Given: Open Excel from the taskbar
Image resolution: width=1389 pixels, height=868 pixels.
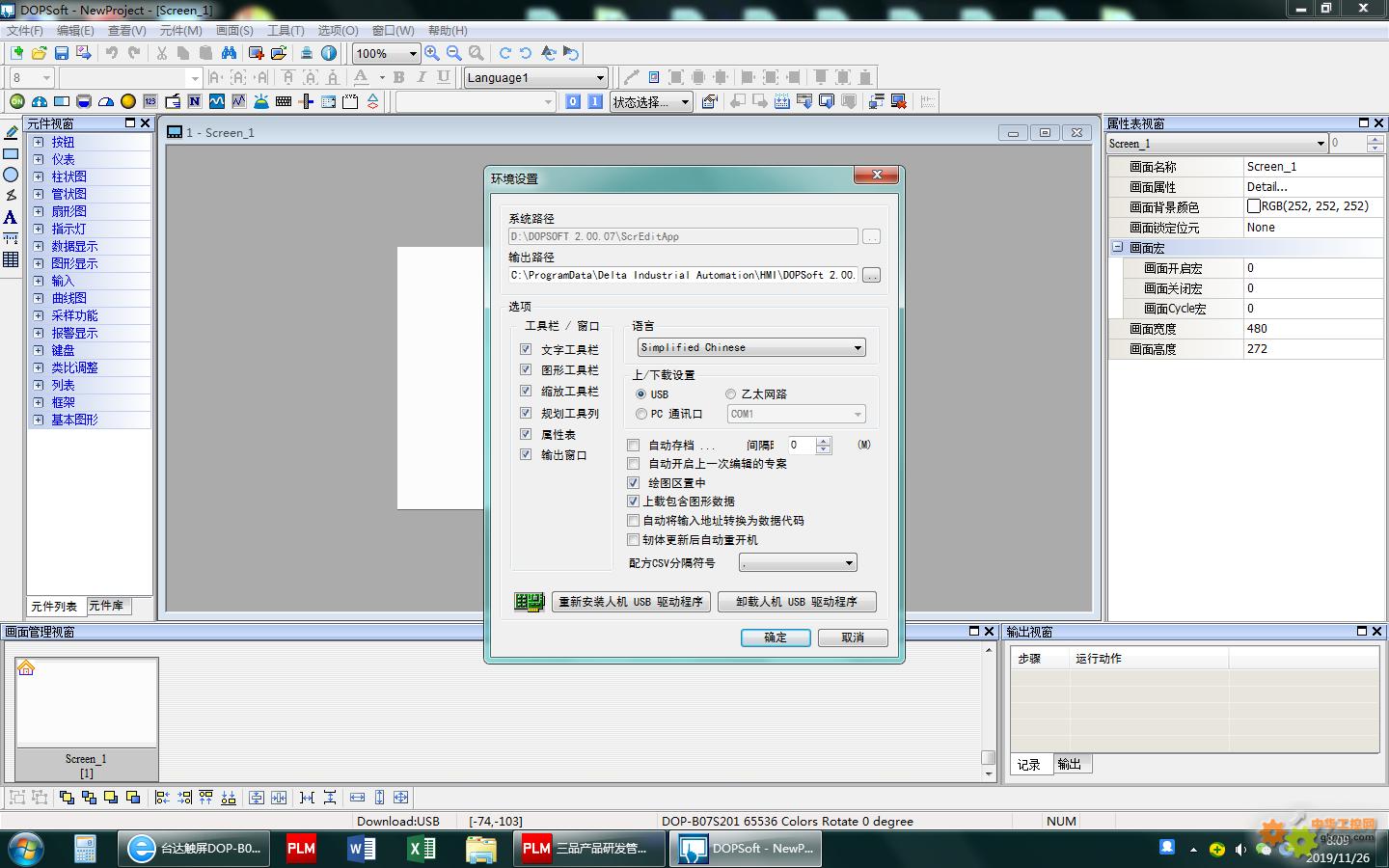Looking at the screenshot, I should [x=422, y=849].
